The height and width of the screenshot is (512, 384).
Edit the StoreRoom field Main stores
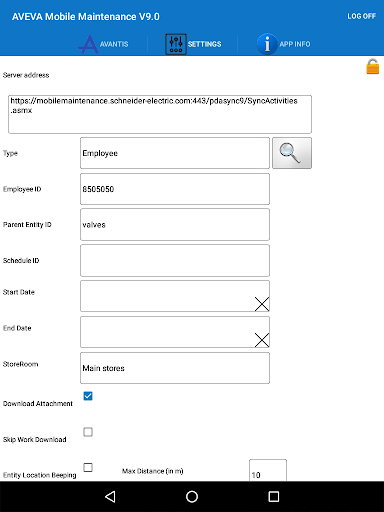coord(175,368)
